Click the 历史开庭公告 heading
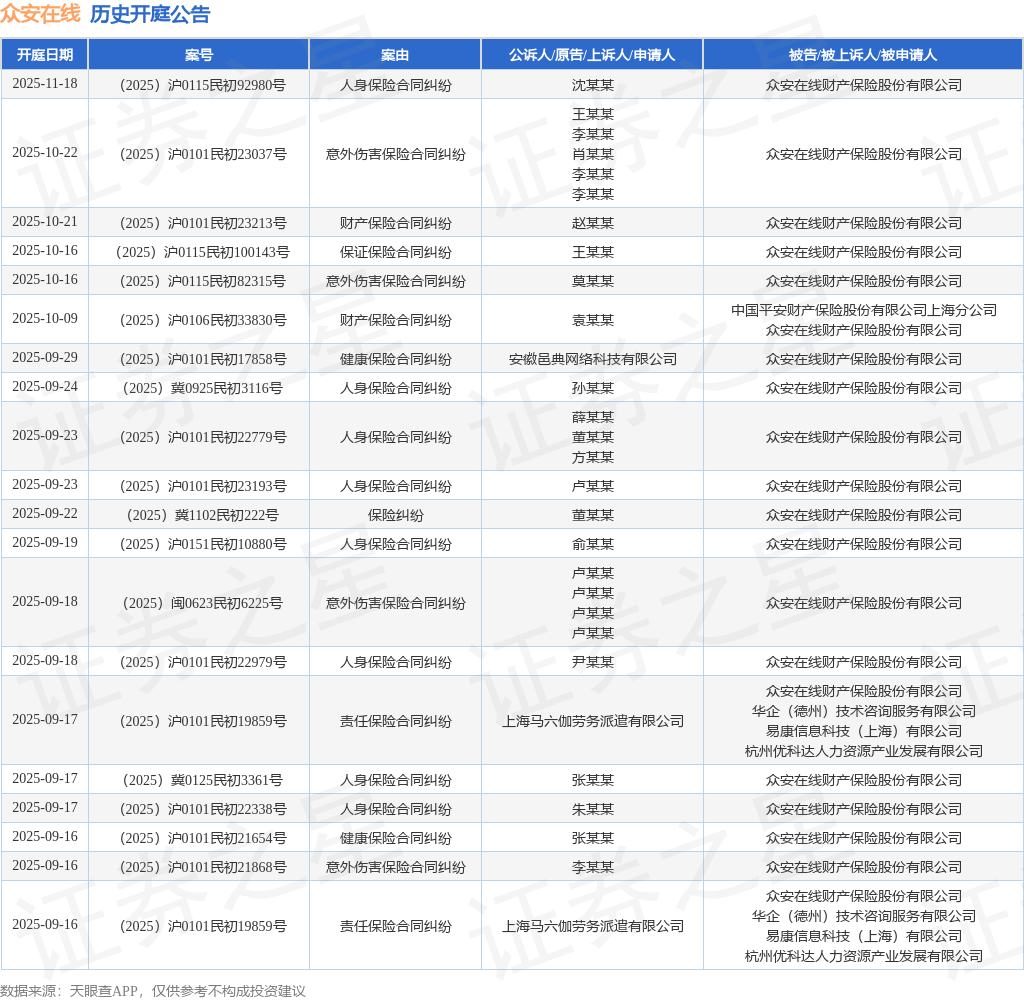 pyautogui.click(x=150, y=14)
